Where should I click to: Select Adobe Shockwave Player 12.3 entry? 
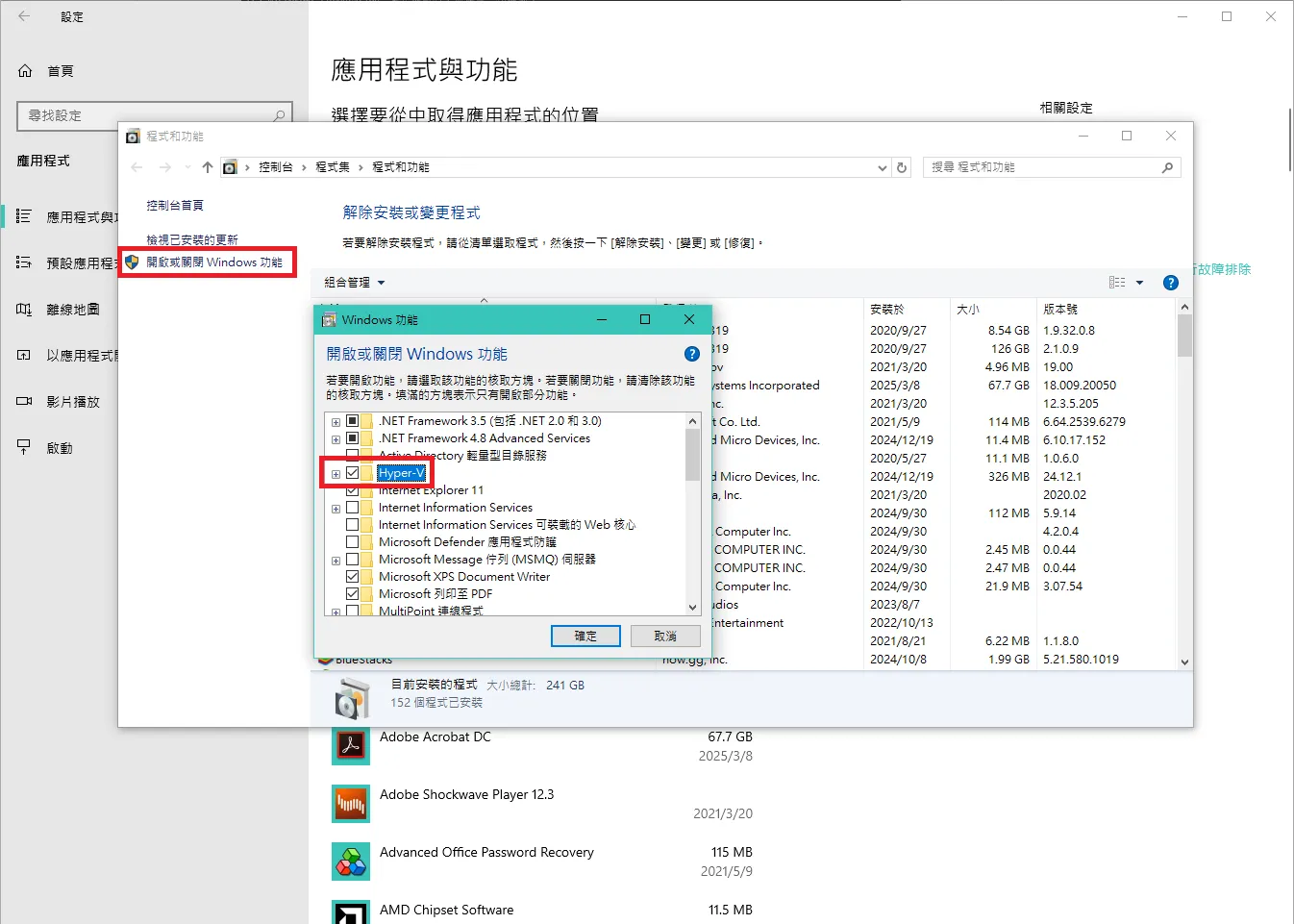click(466, 794)
